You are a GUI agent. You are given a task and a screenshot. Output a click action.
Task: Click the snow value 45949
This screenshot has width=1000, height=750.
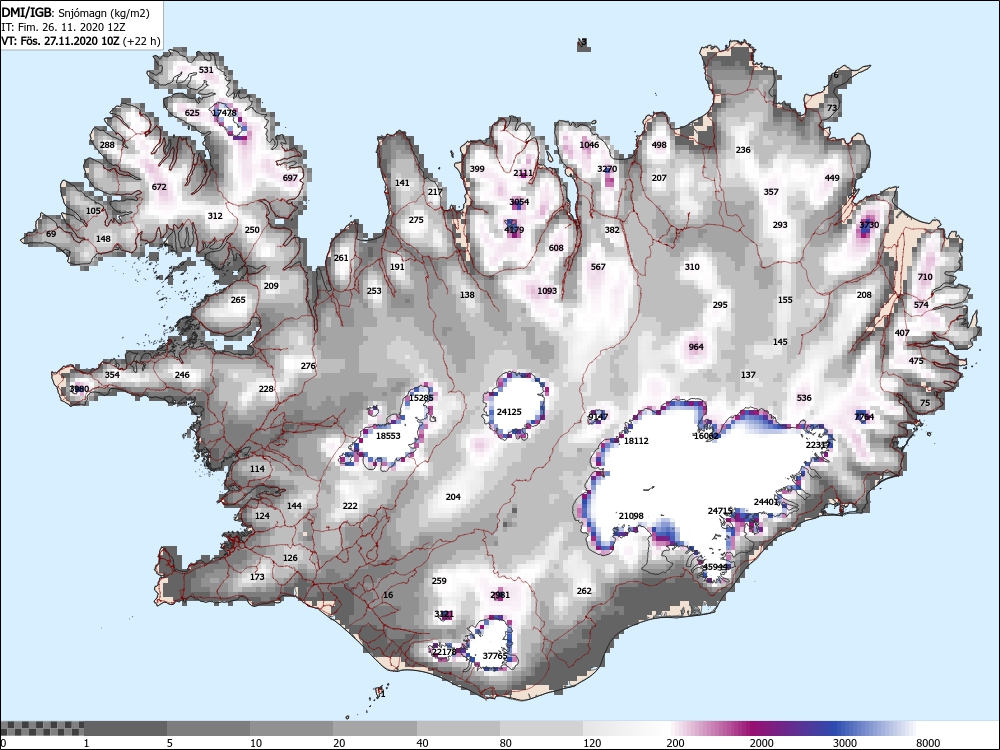715,567
